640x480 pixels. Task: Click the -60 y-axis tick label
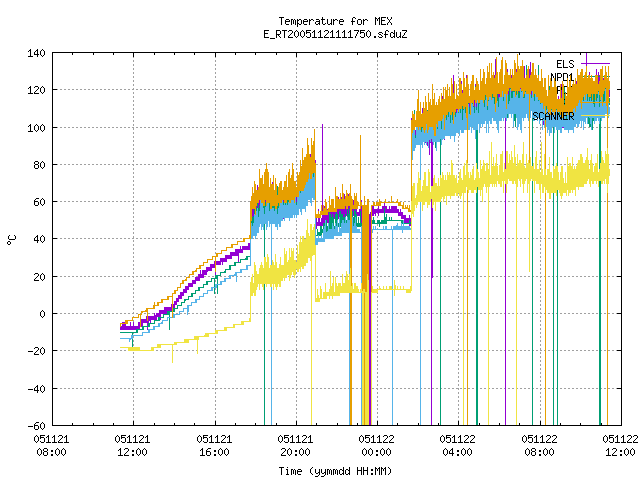point(36,426)
